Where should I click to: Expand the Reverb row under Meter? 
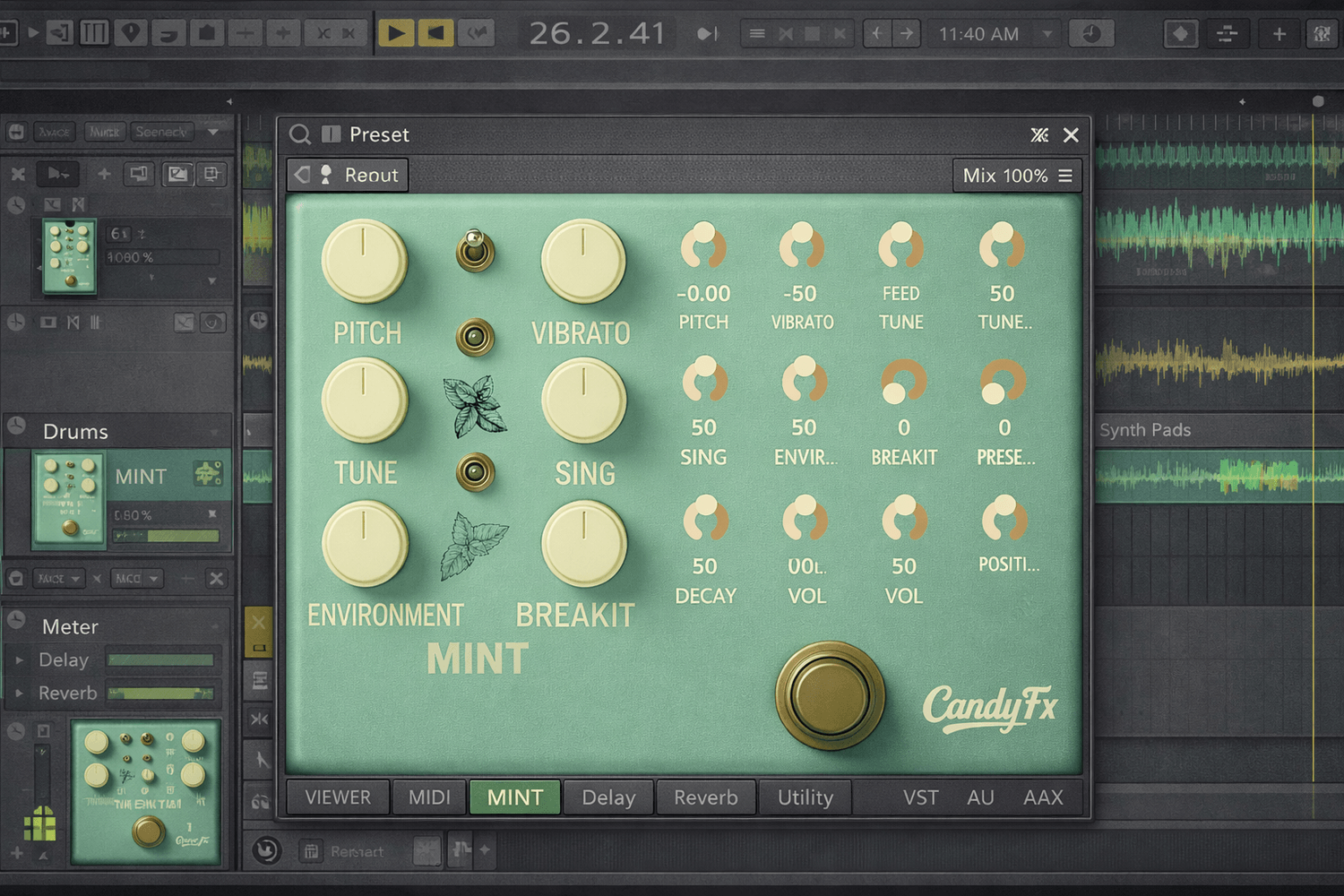[20, 693]
